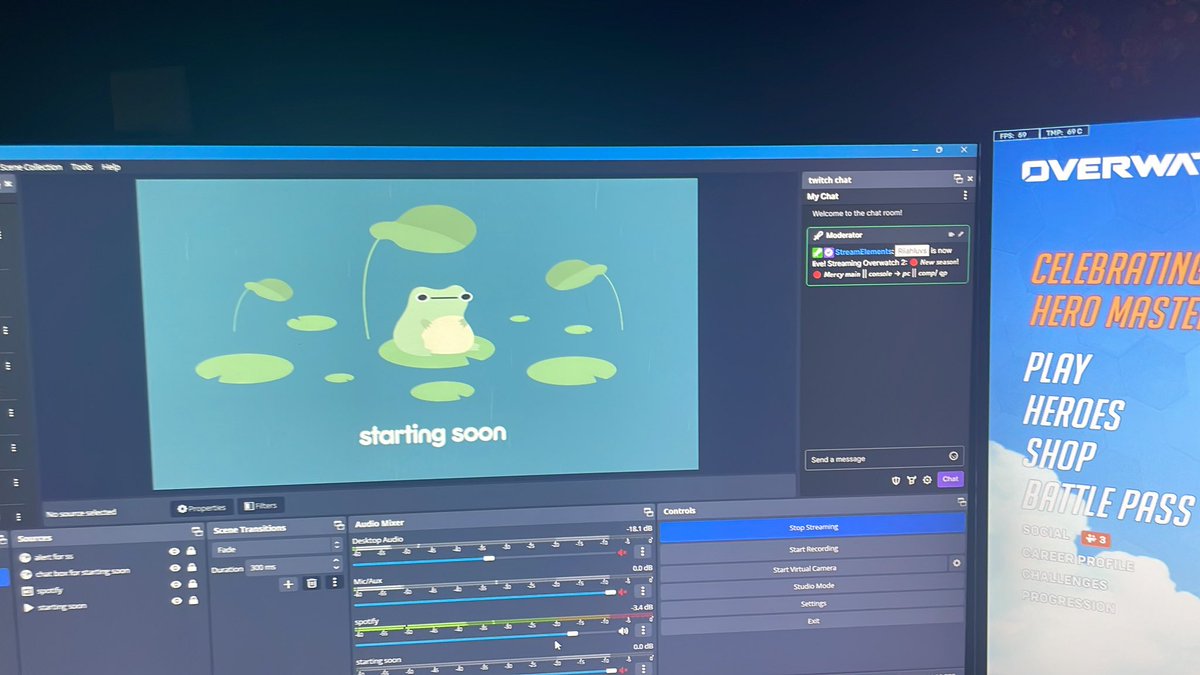
Task: Click the Mic/Aux volume slider
Action: pos(483,599)
